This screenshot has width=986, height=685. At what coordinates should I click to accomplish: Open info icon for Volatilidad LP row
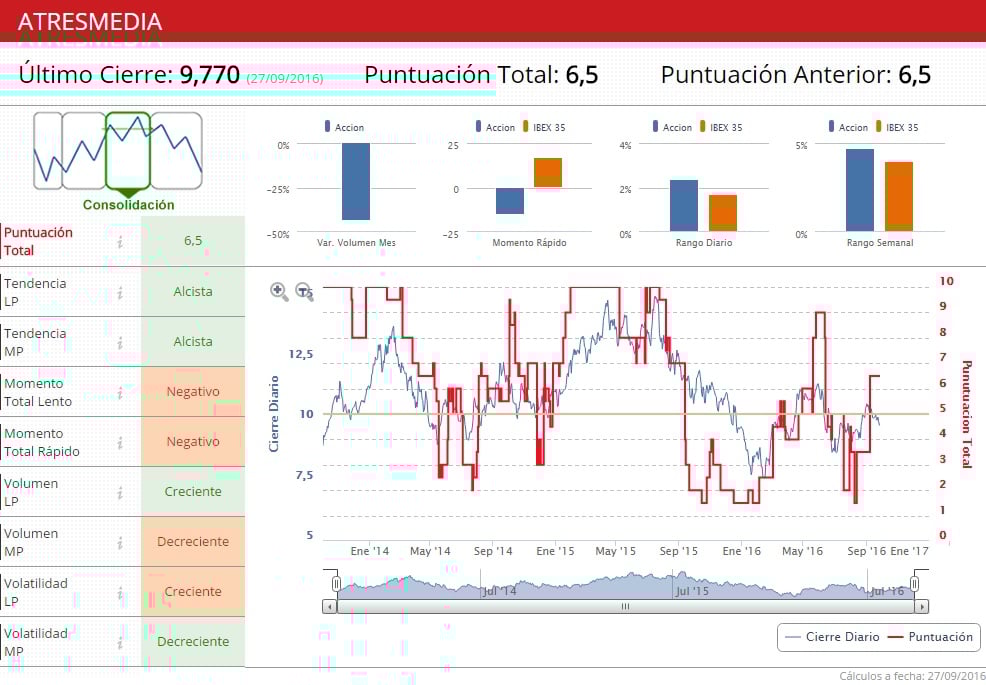120,592
